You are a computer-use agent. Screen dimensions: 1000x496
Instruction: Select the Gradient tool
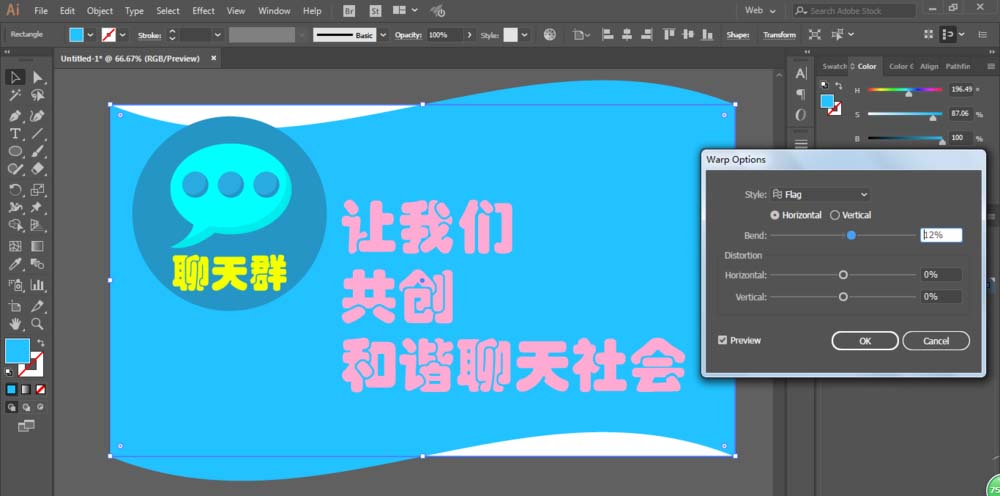pos(38,246)
